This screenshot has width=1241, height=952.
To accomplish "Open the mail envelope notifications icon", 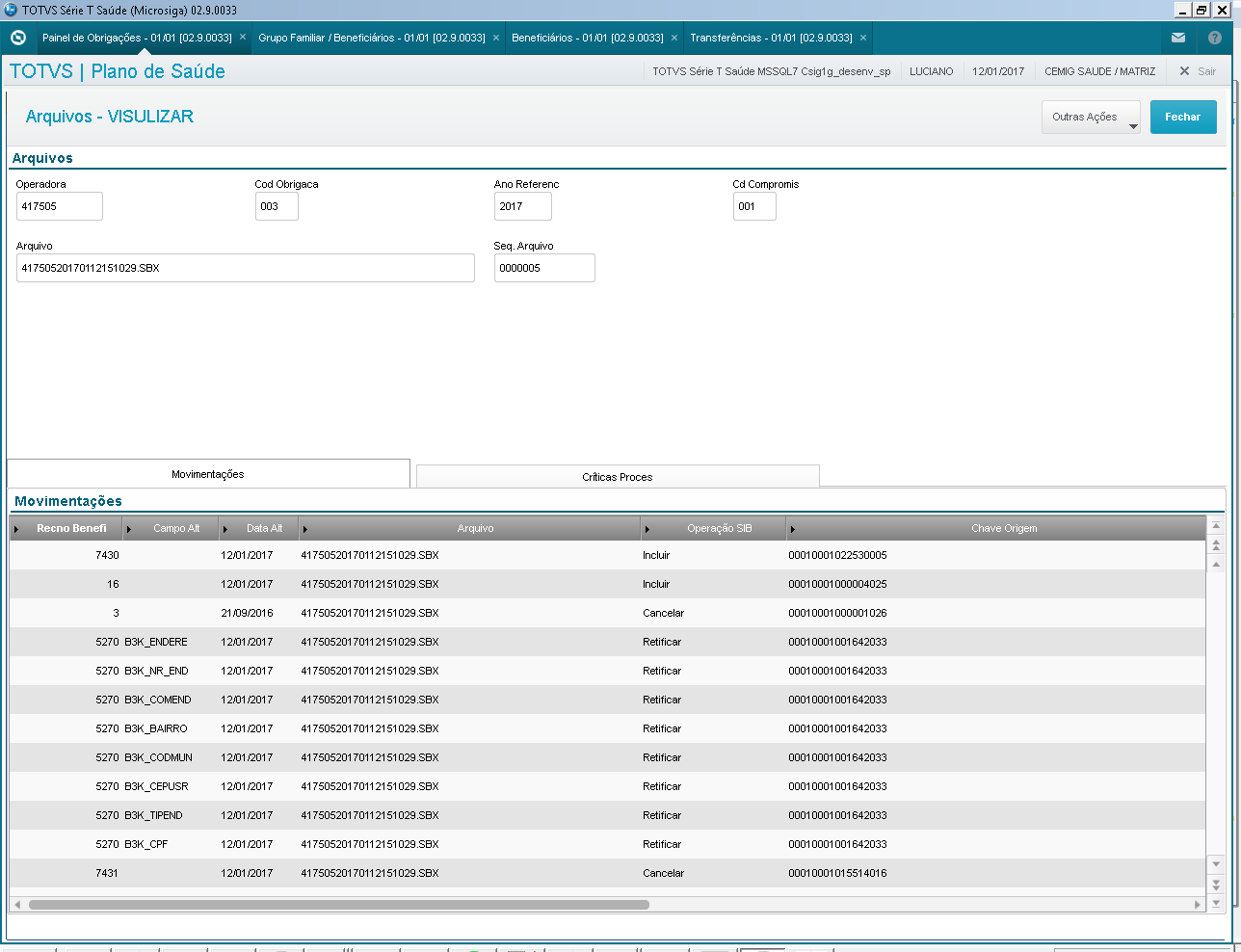I will pos(1177,38).
